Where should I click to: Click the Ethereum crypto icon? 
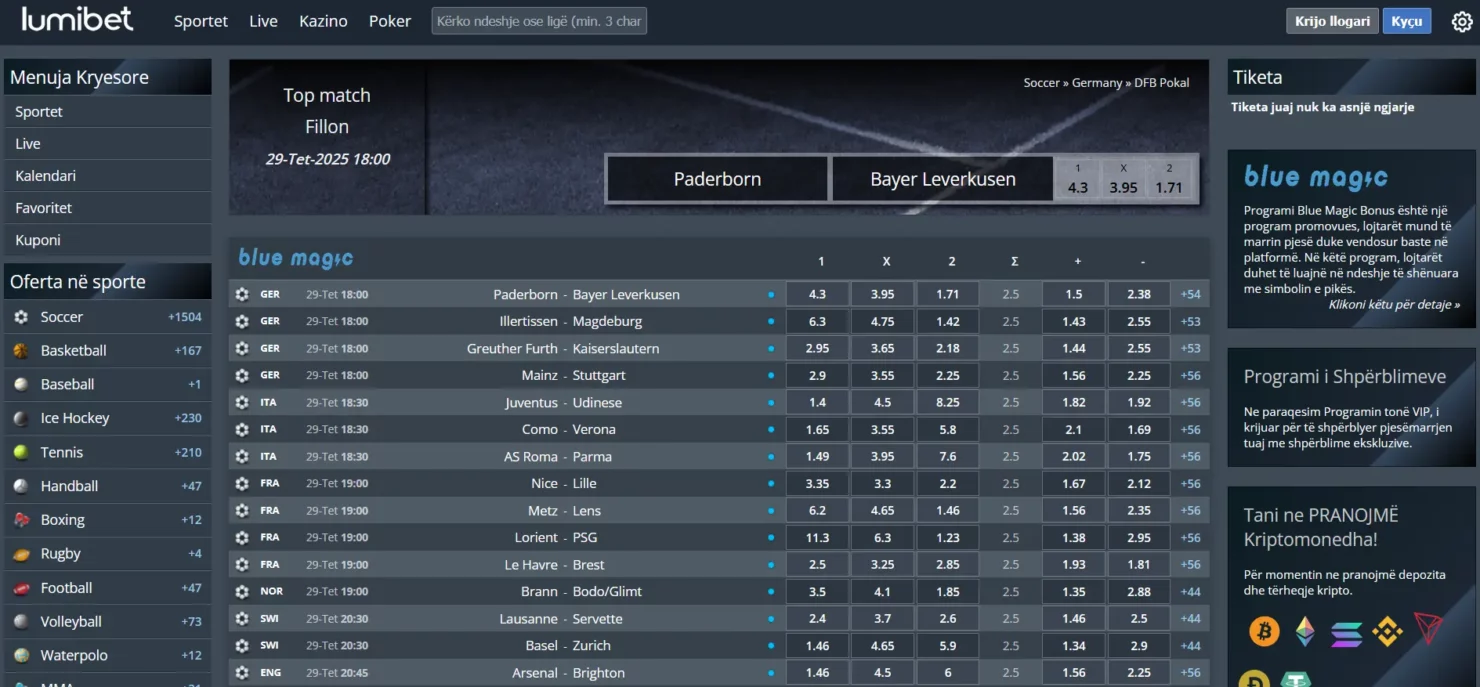(x=1306, y=631)
